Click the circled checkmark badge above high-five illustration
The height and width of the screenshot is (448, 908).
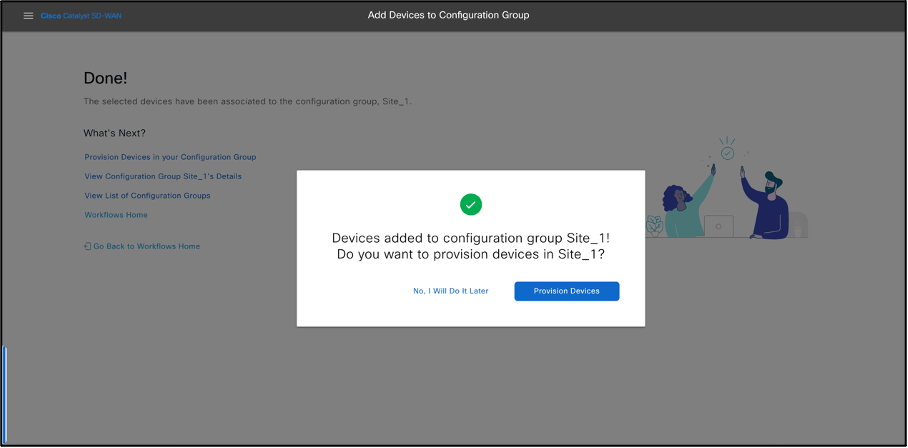click(x=727, y=153)
